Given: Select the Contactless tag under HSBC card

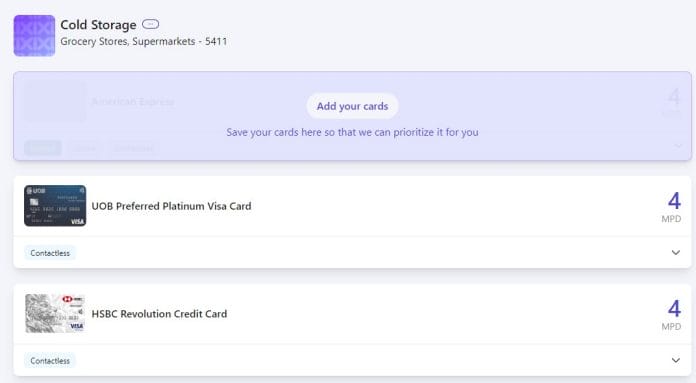Looking at the screenshot, I should coord(50,361).
